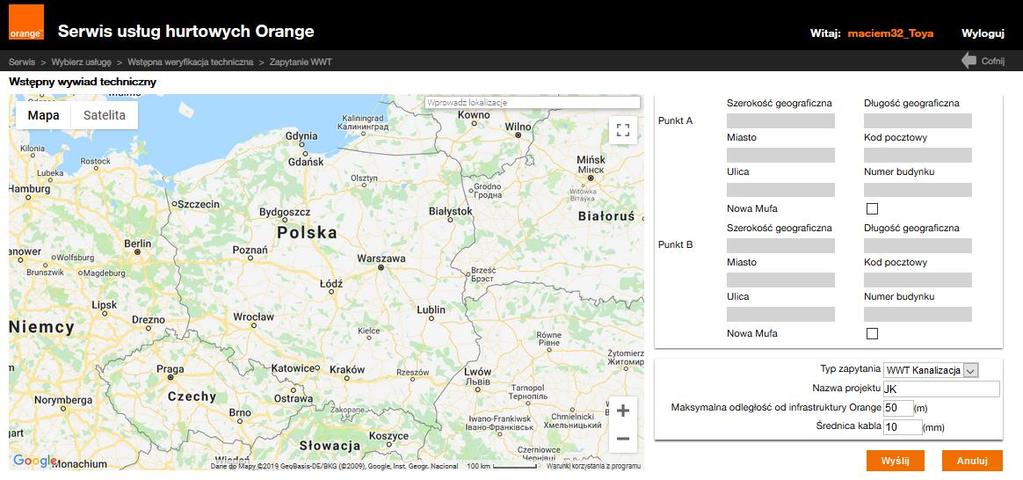This screenshot has width=1023, height=480.
Task: Click Punkt A Numer budynku field
Action: pos(917,190)
